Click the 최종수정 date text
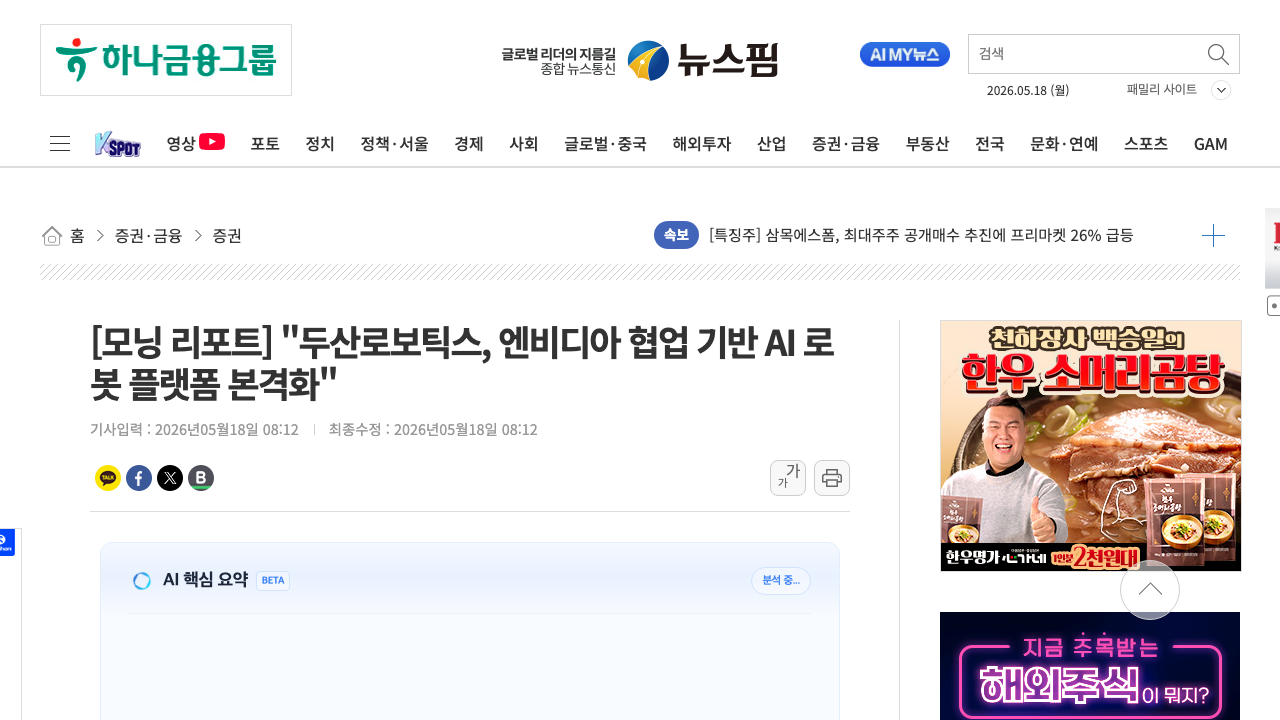Image resolution: width=1280 pixels, height=720 pixels. 433,430
